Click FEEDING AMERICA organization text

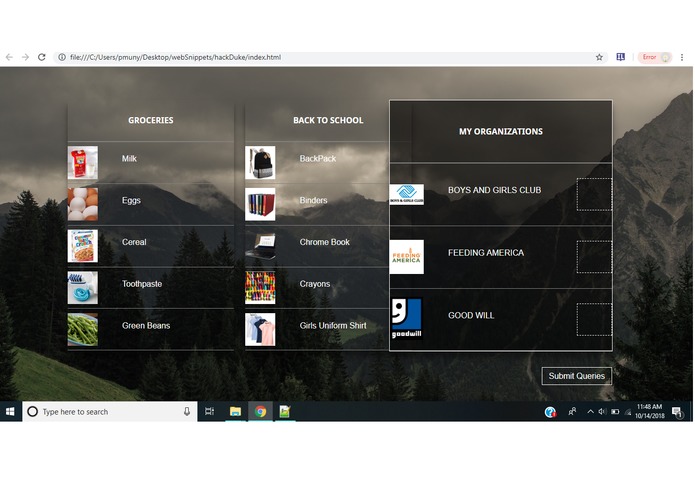tap(486, 253)
